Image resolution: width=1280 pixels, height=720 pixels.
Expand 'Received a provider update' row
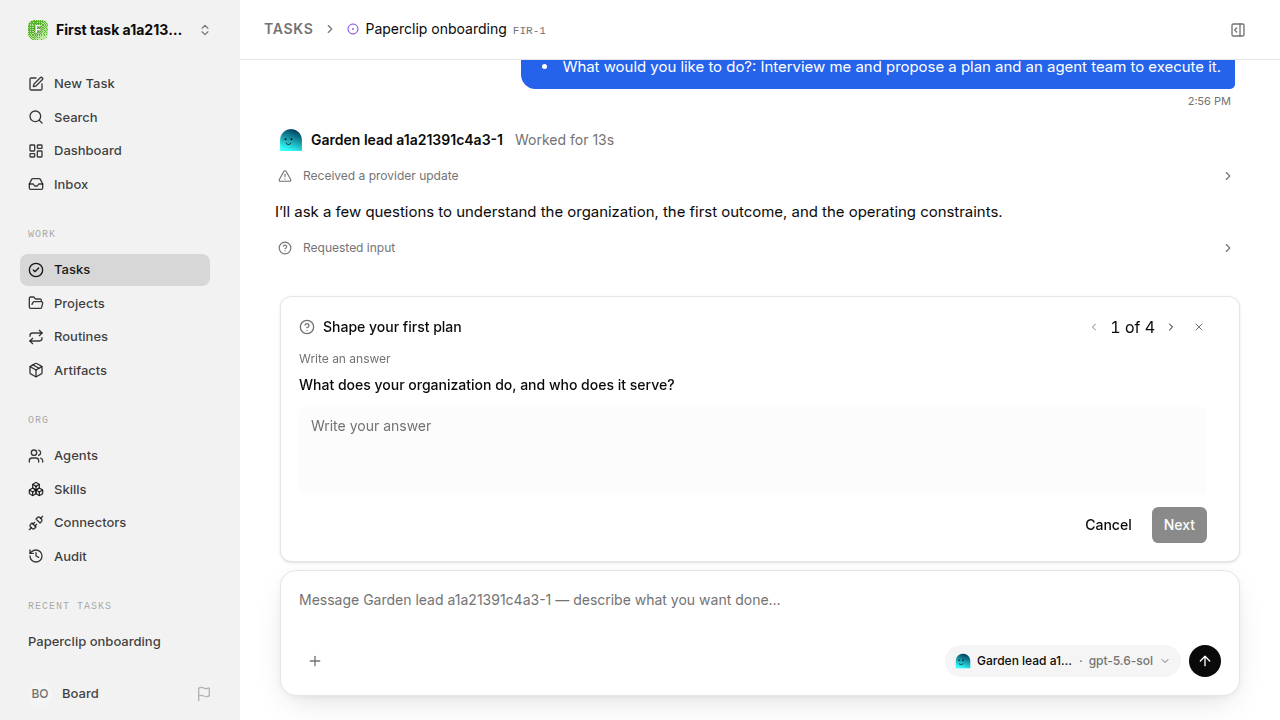pos(756,176)
